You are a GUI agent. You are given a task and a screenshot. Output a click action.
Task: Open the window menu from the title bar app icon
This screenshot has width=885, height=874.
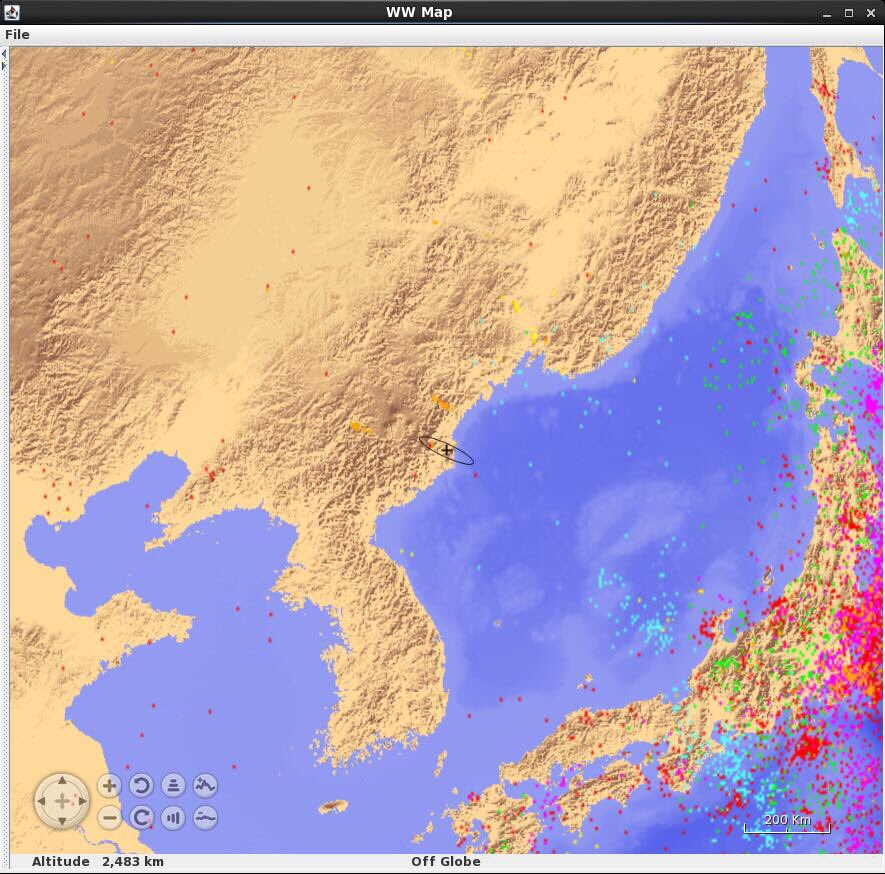pos(12,12)
